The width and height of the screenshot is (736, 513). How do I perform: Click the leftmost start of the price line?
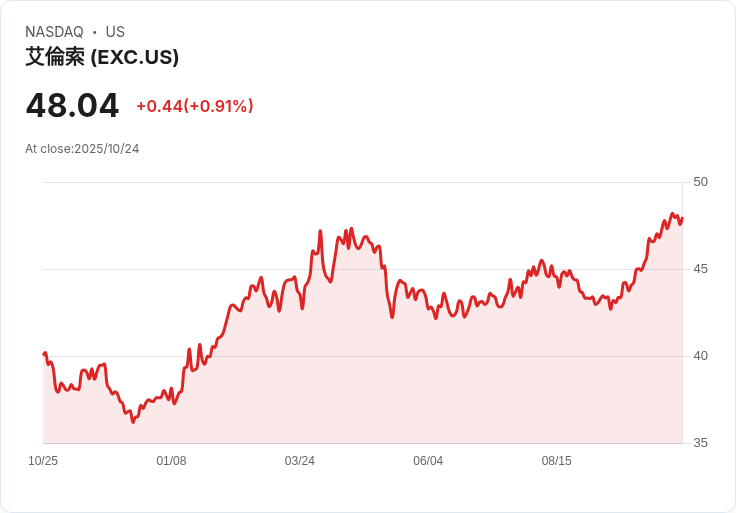[44, 353]
